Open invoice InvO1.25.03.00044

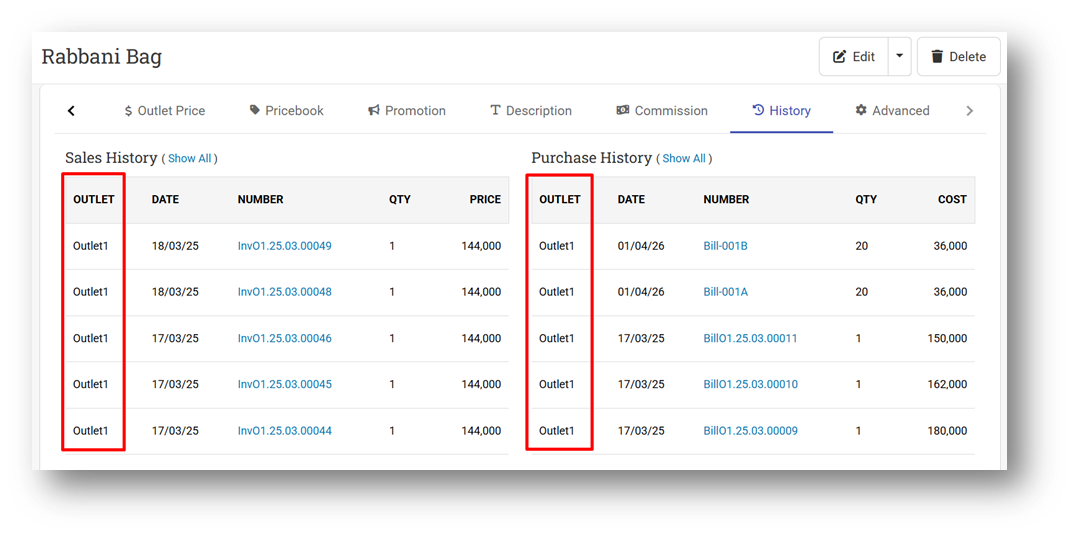[x=284, y=431]
